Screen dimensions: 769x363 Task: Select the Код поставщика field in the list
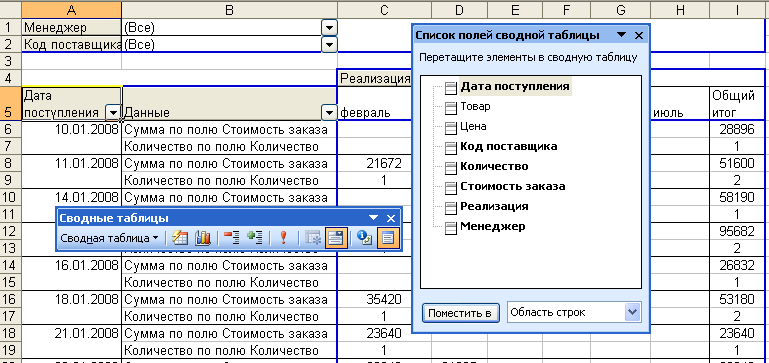click(x=508, y=147)
